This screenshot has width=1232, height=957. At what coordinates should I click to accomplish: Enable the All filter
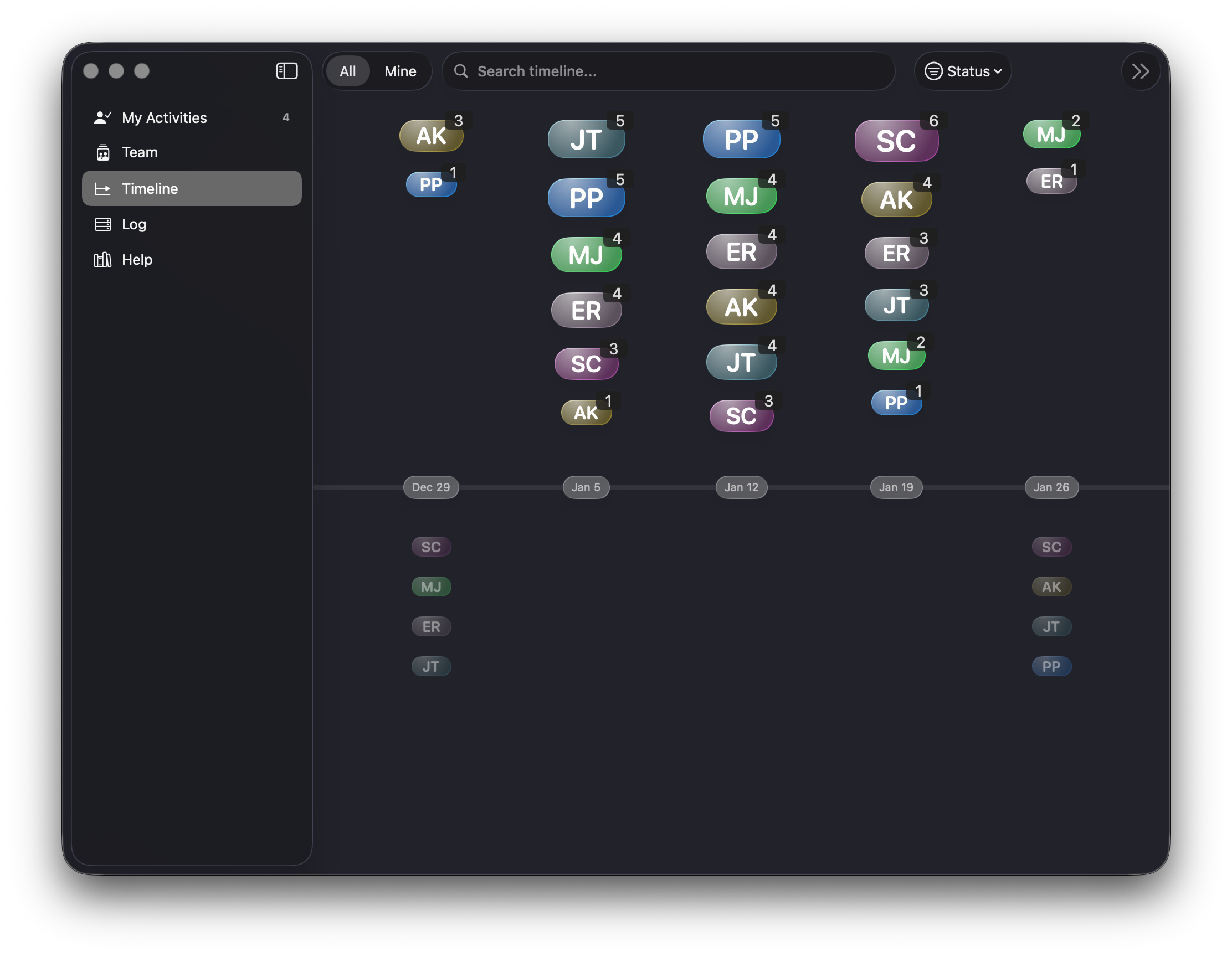tap(348, 71)
